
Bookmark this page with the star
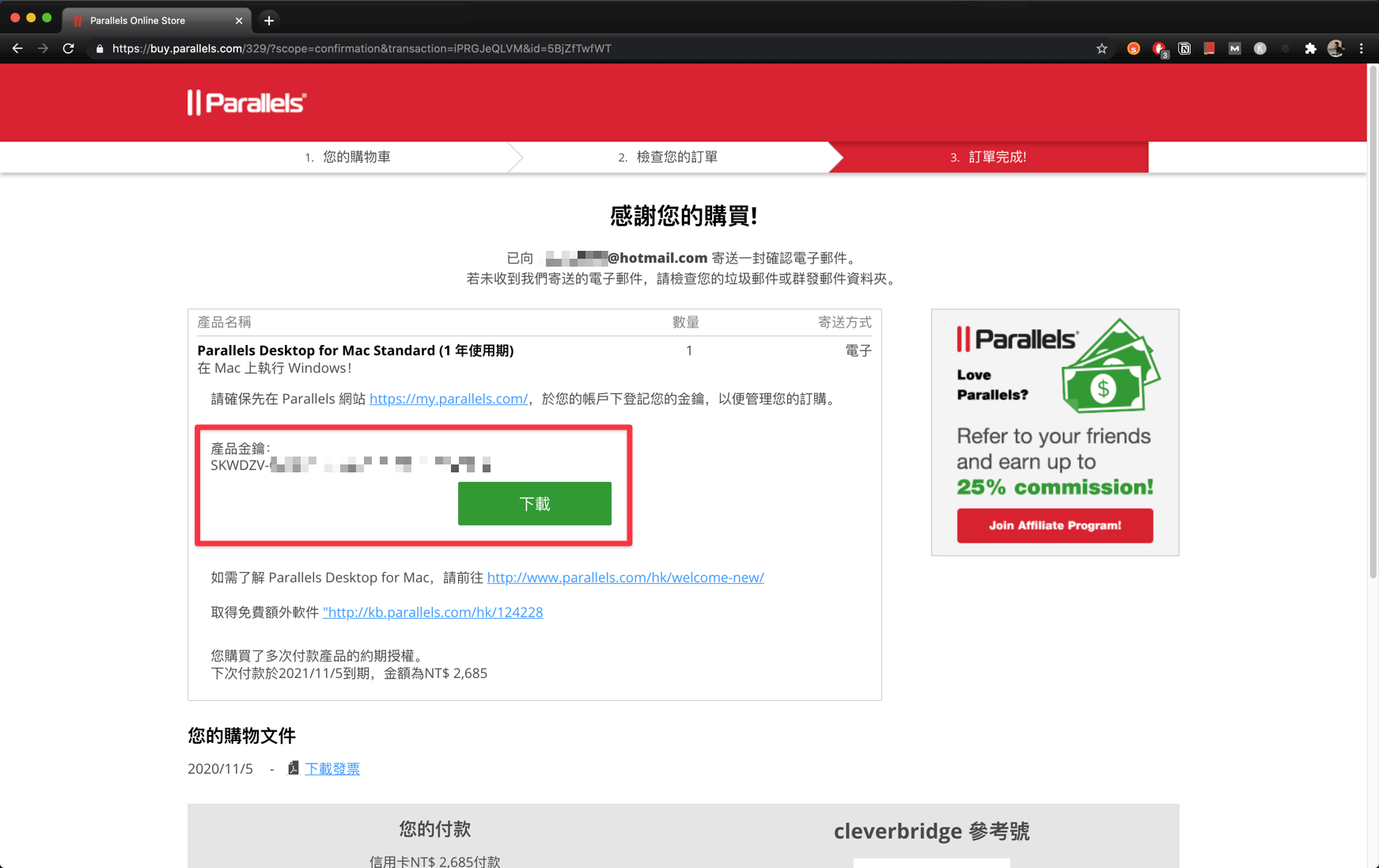pyautogui.click(x=1101, y=48)
